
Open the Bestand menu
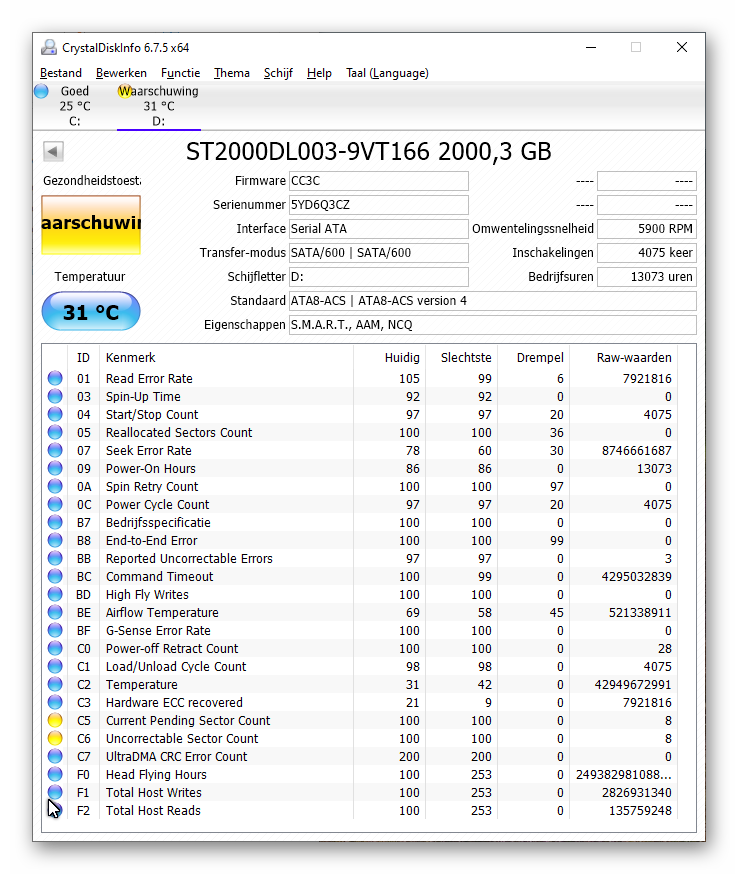(61, 73)
